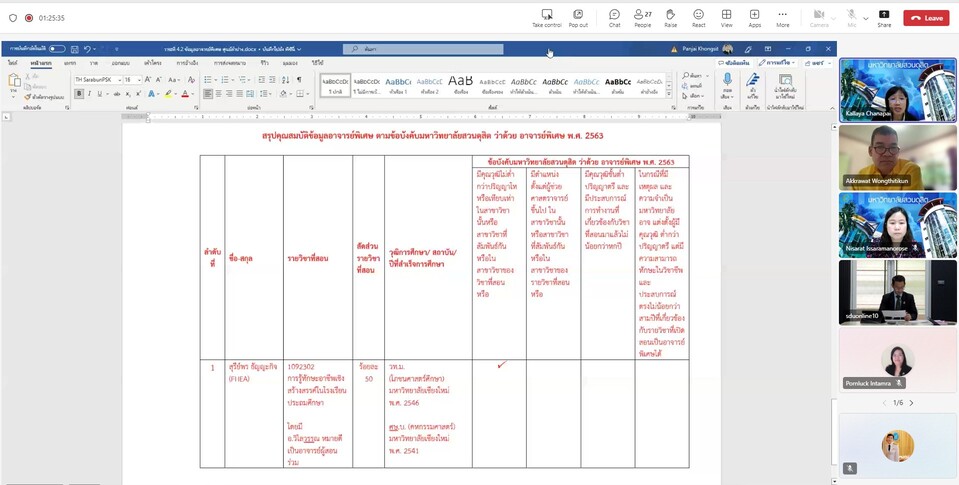Toggle Underline formatting
The height and width of the screenshot is (485, 959).
(99, 94)
